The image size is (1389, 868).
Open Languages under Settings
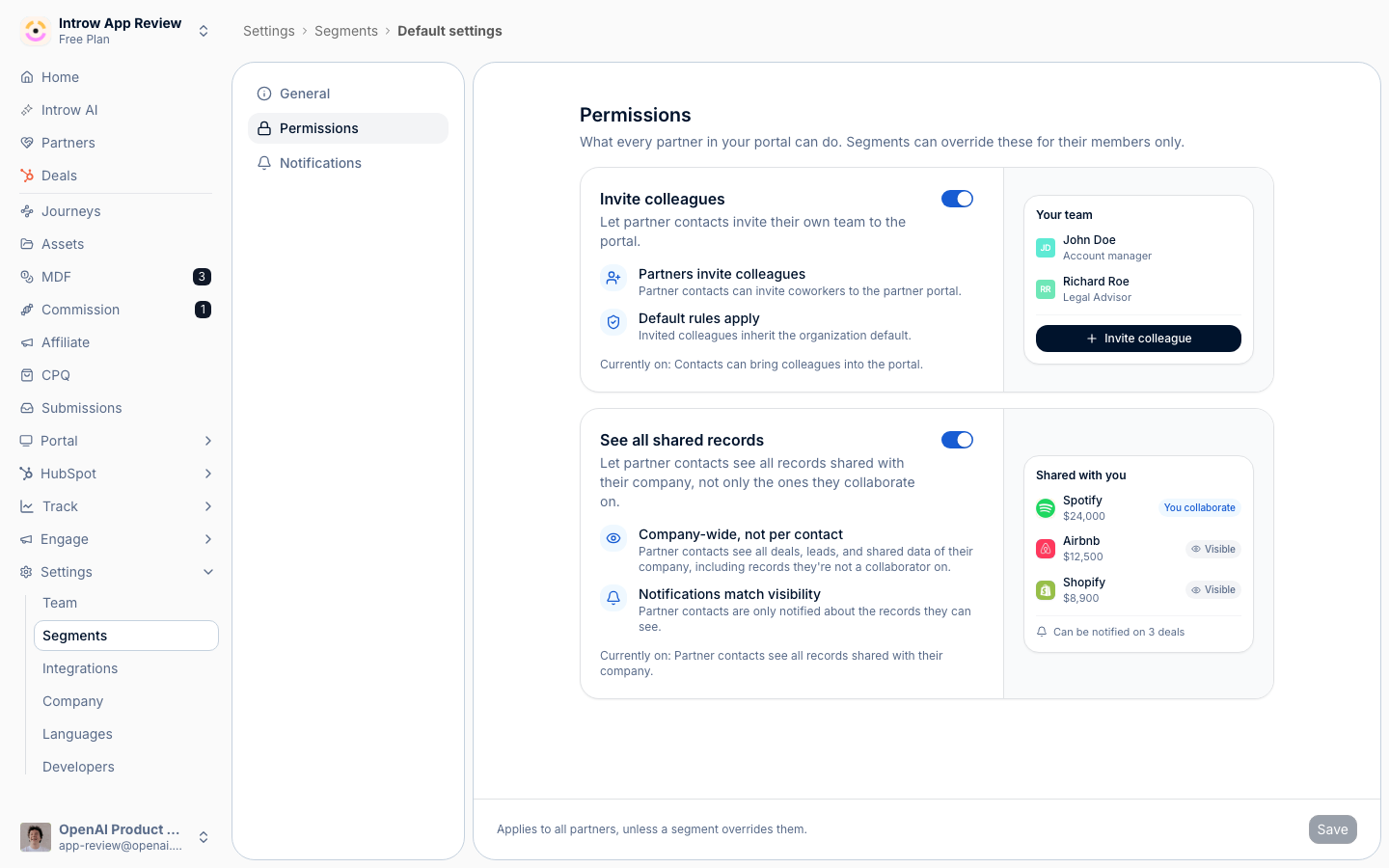126,734
